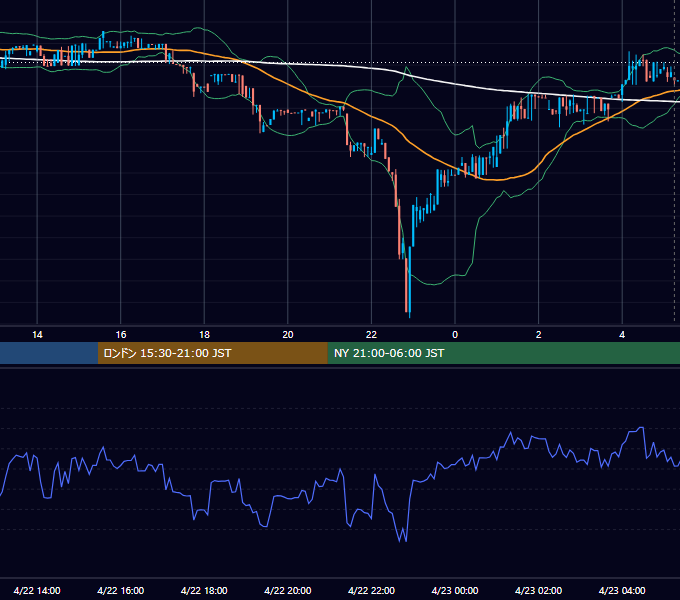The image size is (680, 600).
Task: Click the 0 hour label on price chart axis
Action: [x=455, y=335]
